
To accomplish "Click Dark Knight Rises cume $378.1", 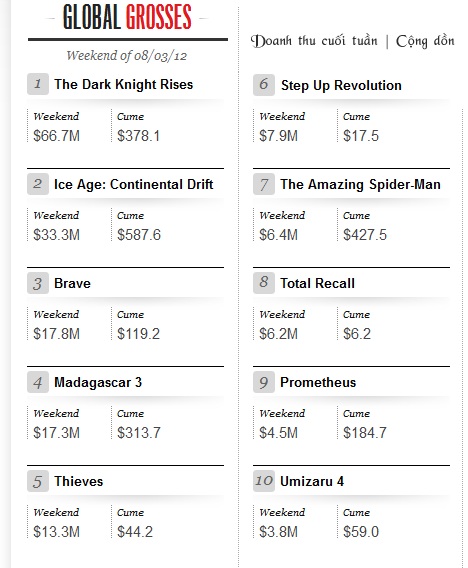I will [x=138, y=136].
